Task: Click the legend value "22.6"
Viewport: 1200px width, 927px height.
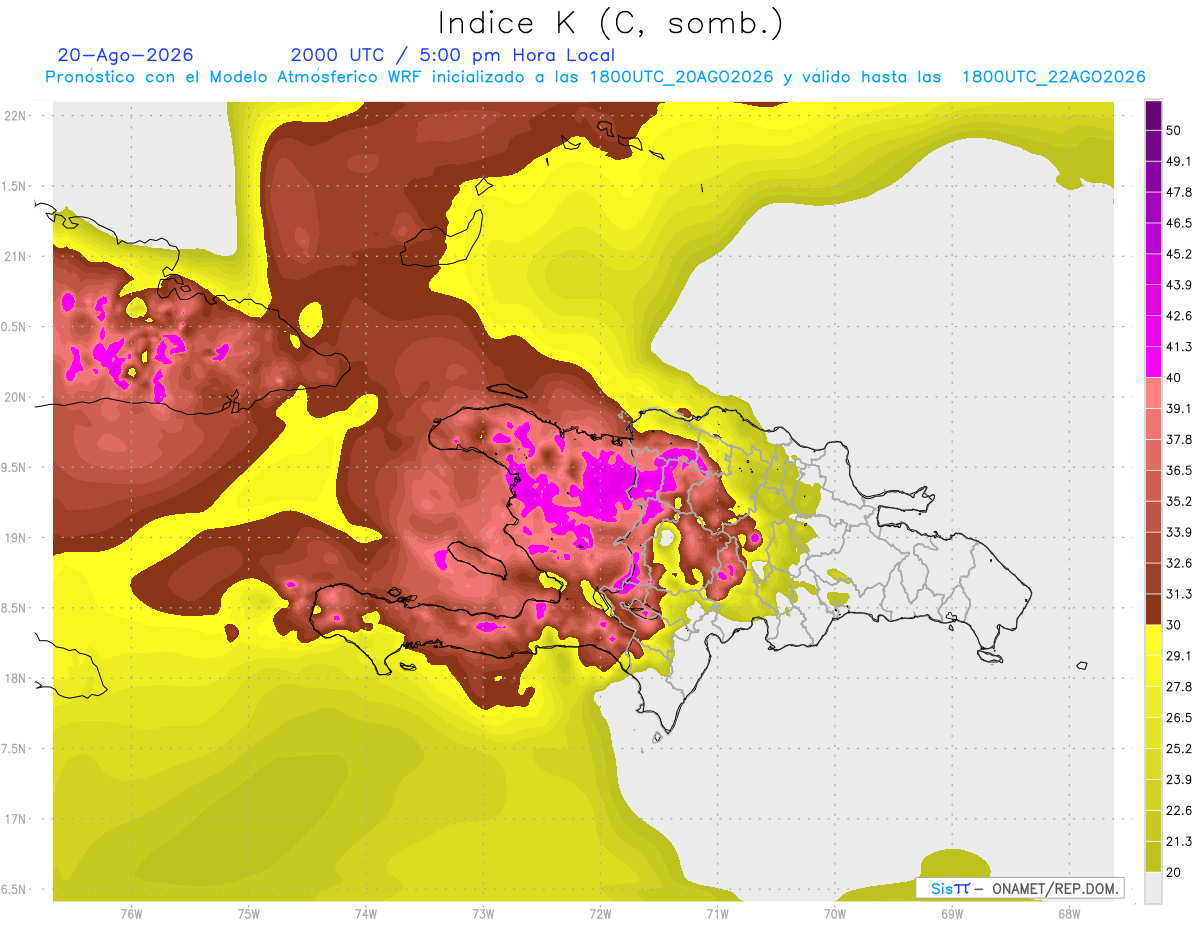Action: 1179,811
